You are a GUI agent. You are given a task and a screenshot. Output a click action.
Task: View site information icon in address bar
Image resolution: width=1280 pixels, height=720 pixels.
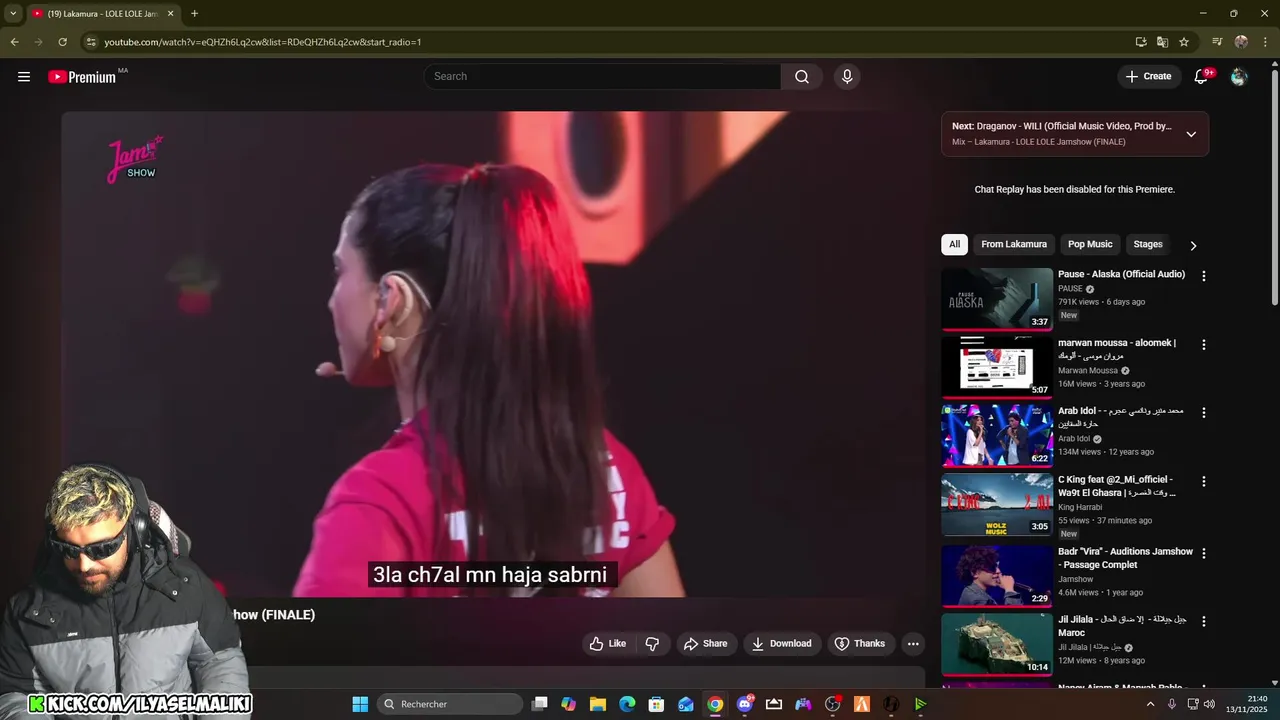click(91, 42)
